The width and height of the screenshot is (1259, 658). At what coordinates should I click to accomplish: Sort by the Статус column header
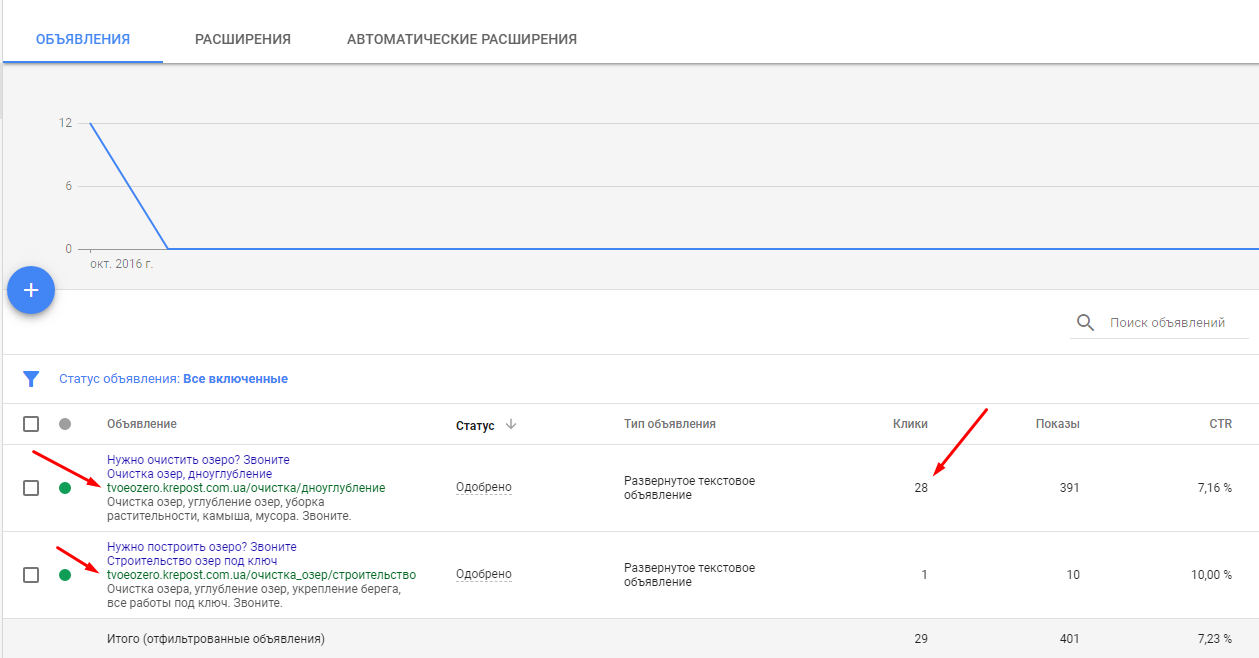(x=475, y=425)
